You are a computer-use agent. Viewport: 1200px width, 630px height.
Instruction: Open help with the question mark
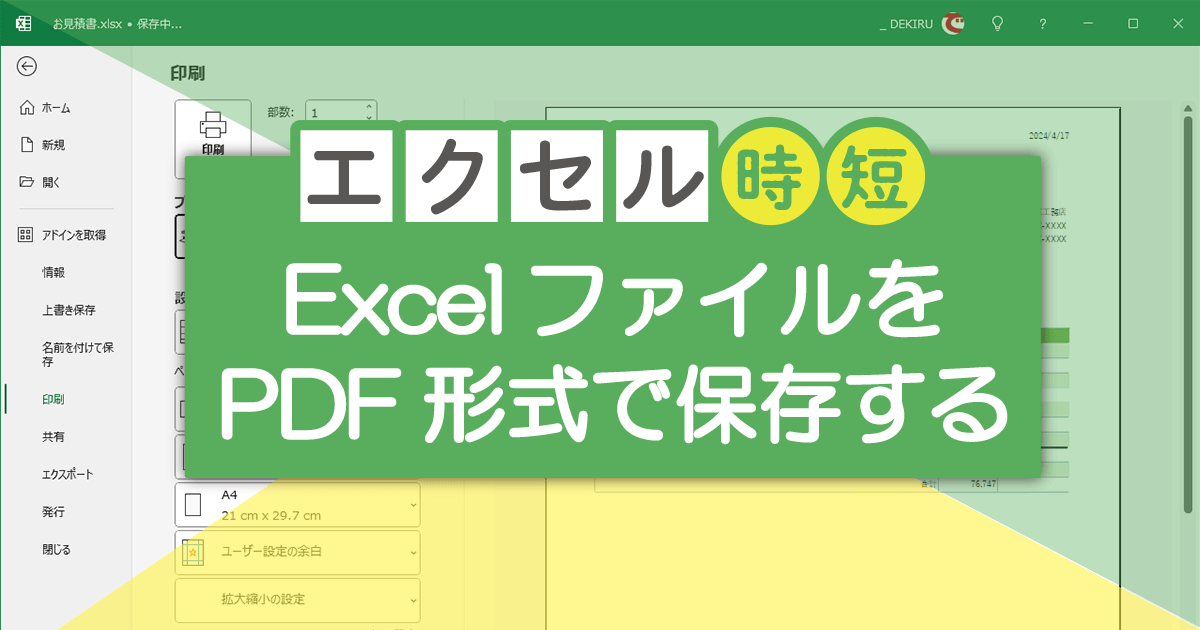pyautogui.click(x=1043, y=23)
